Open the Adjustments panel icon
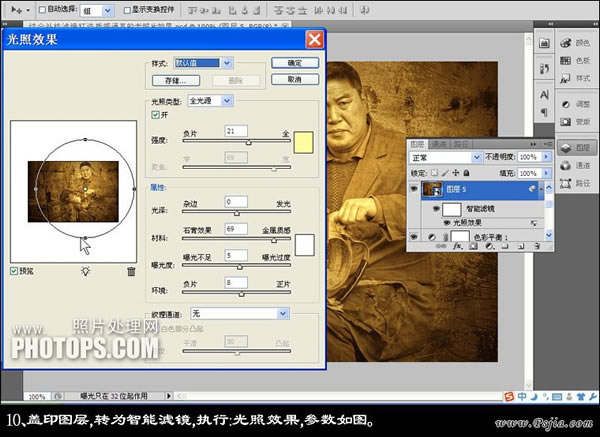600x437 pixels. pyautogui.click(x=566, y=104)
